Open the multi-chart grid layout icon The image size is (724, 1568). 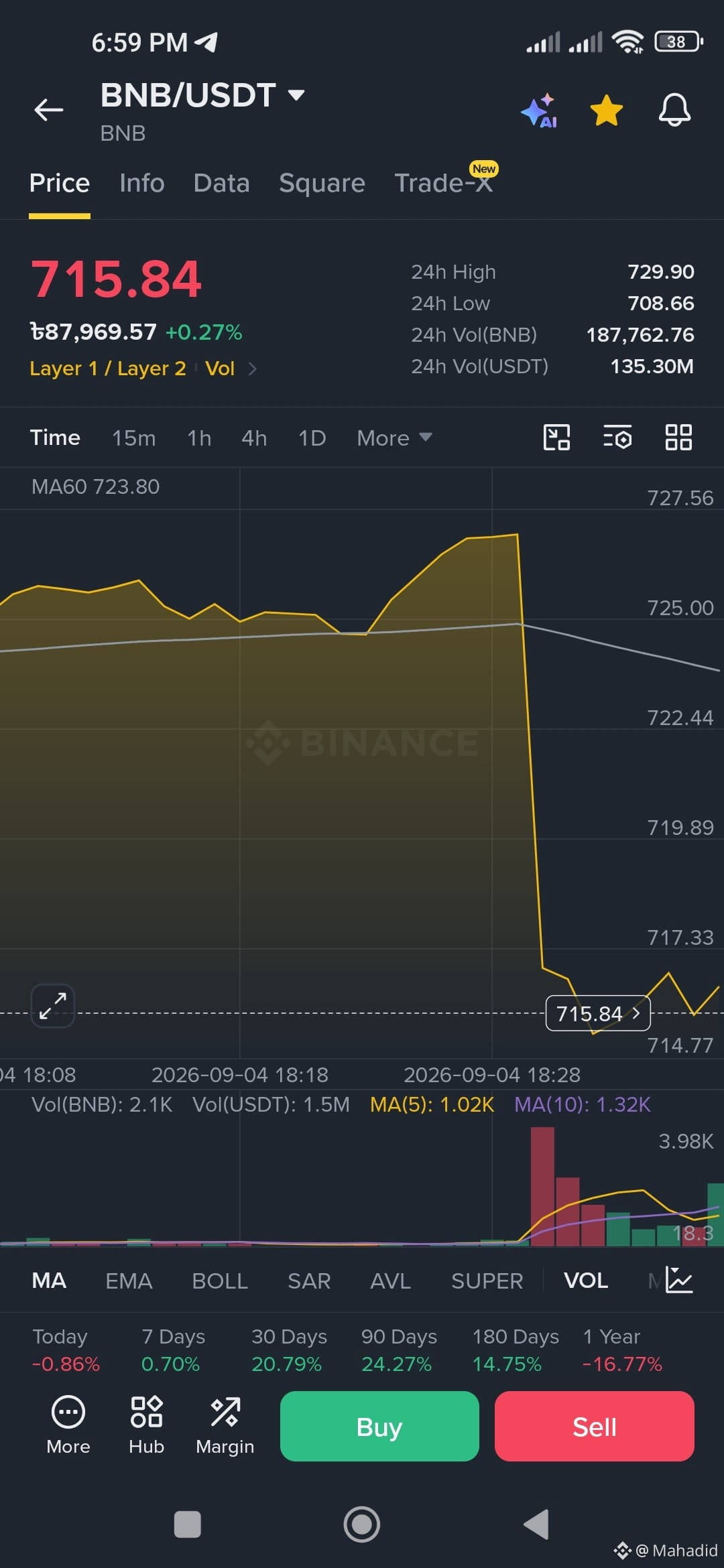pos(678,438)
